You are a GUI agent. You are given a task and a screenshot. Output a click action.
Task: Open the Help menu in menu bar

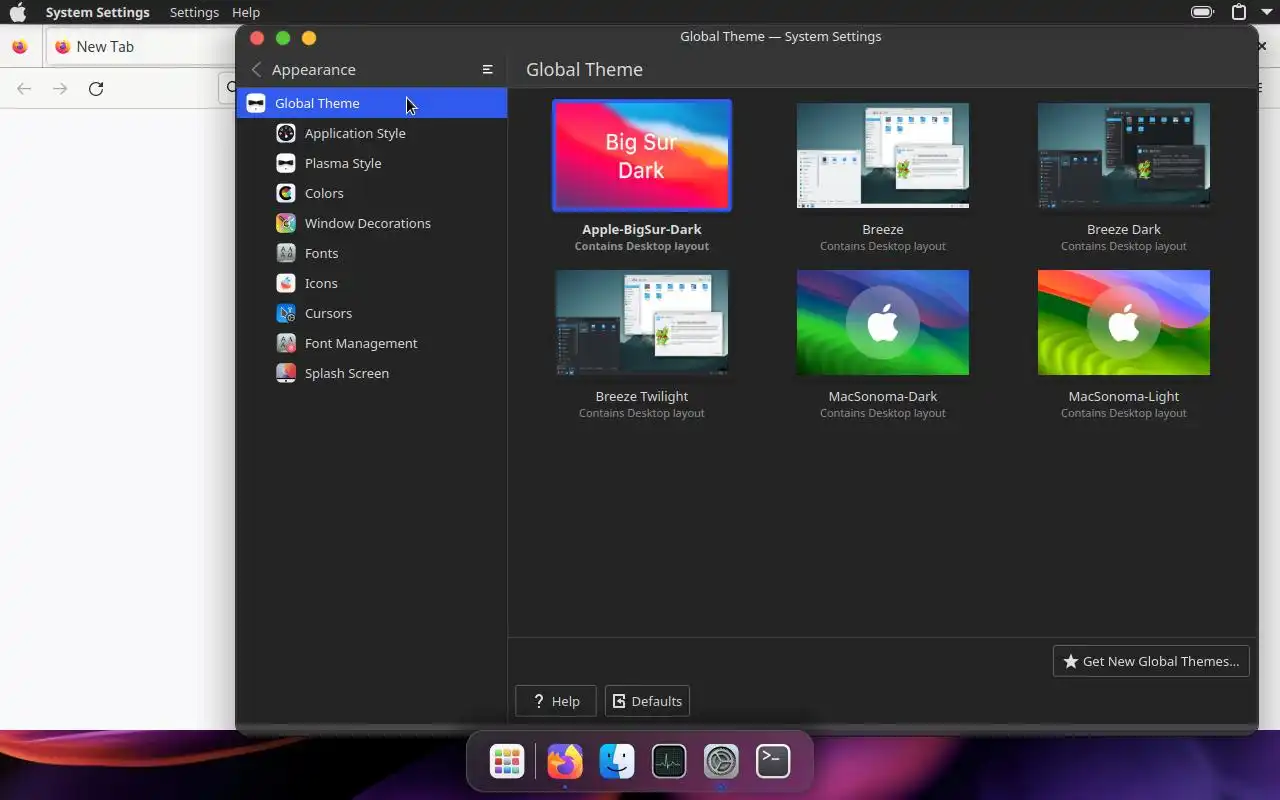pos(246,12)
